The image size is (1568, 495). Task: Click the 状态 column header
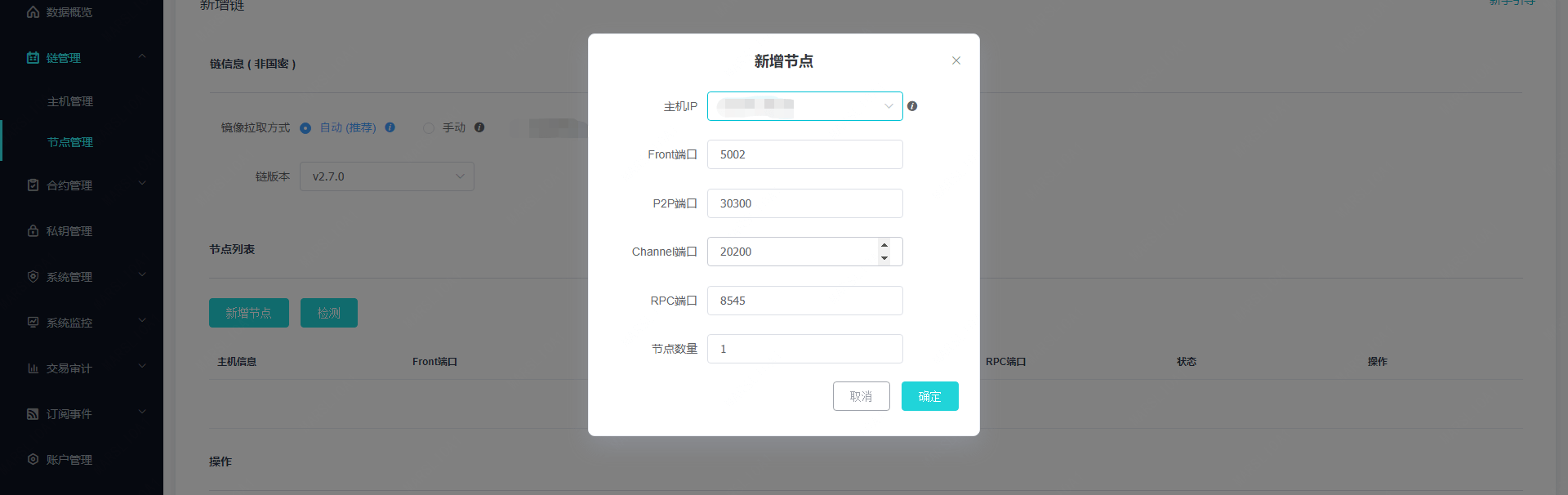pyautogui.click(x=1187, y=362)
